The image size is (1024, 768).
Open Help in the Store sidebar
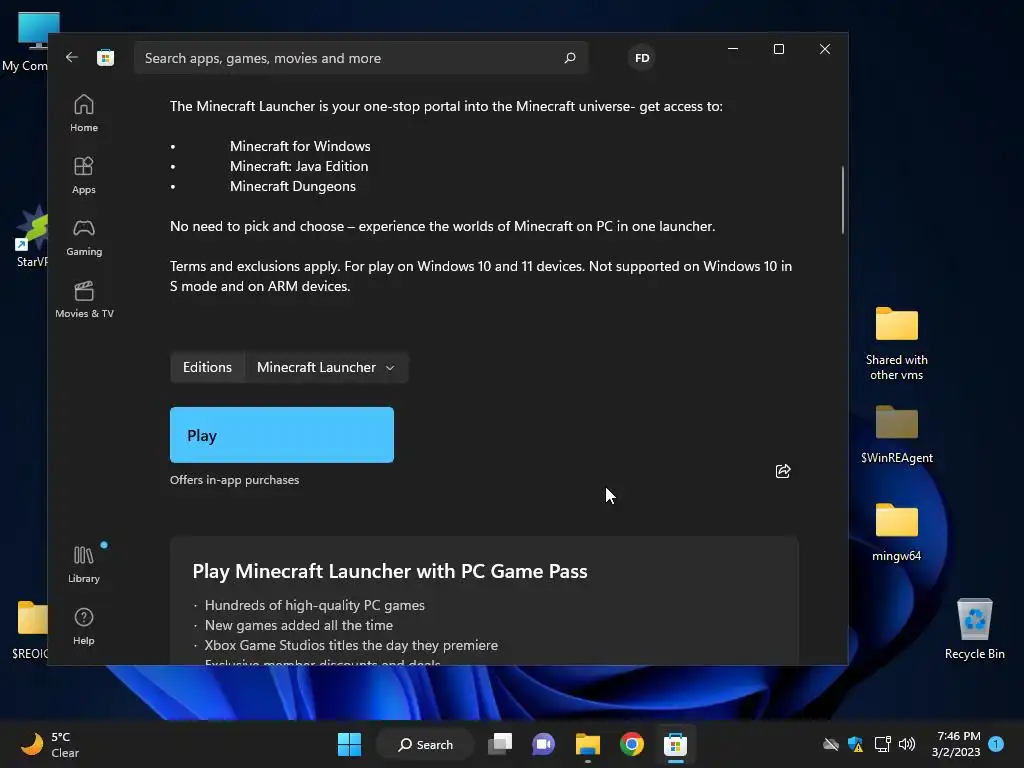pyautogui.click(x=84, y=627)
